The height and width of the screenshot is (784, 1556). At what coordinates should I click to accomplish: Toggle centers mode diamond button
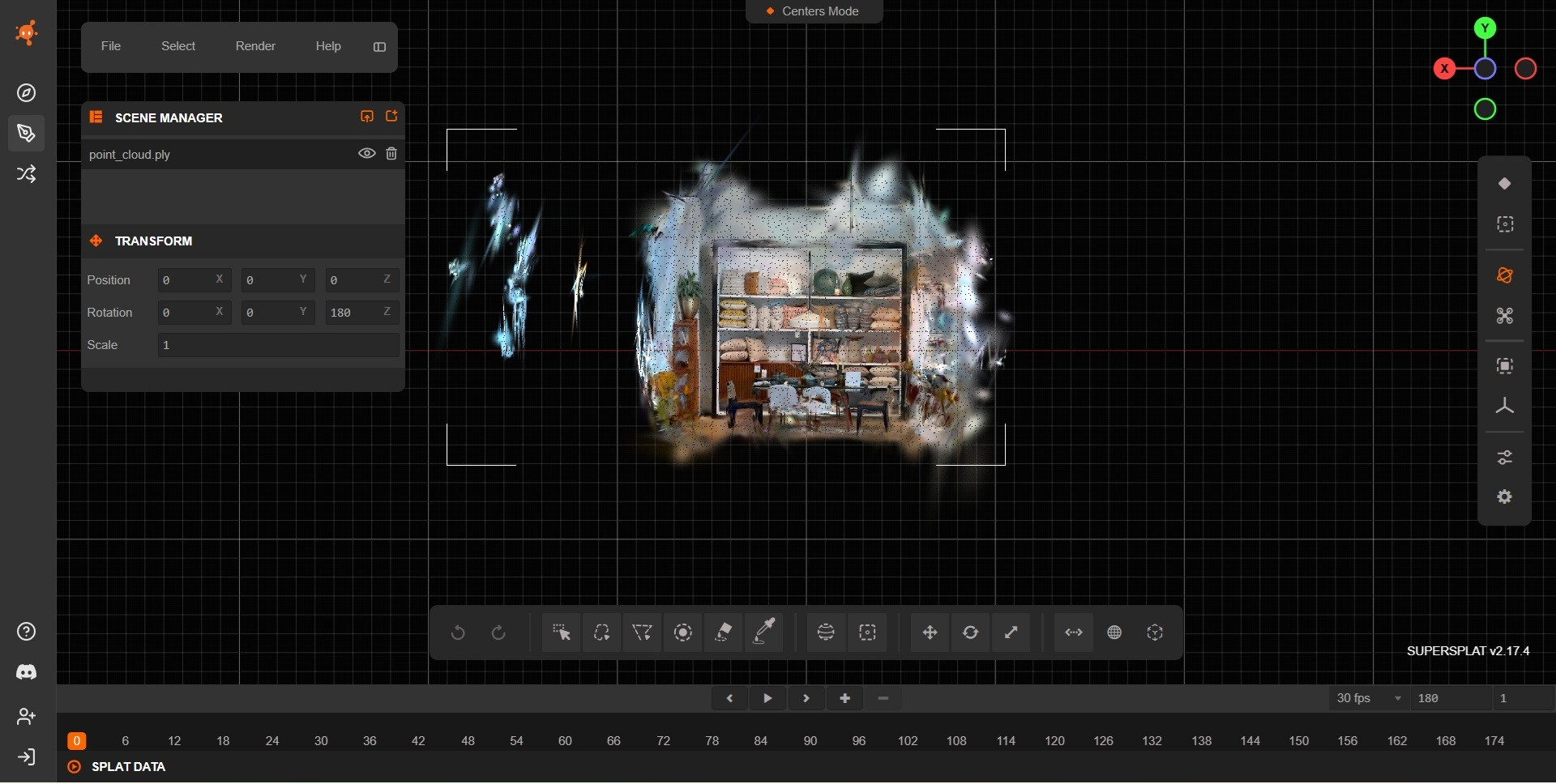[x=1505, y=184]
